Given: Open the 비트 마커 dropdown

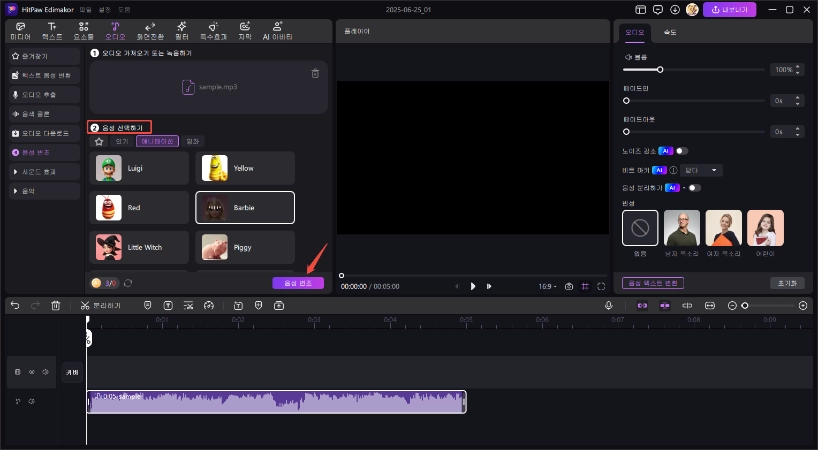Looking at the screenshot, I should [702, 170].
